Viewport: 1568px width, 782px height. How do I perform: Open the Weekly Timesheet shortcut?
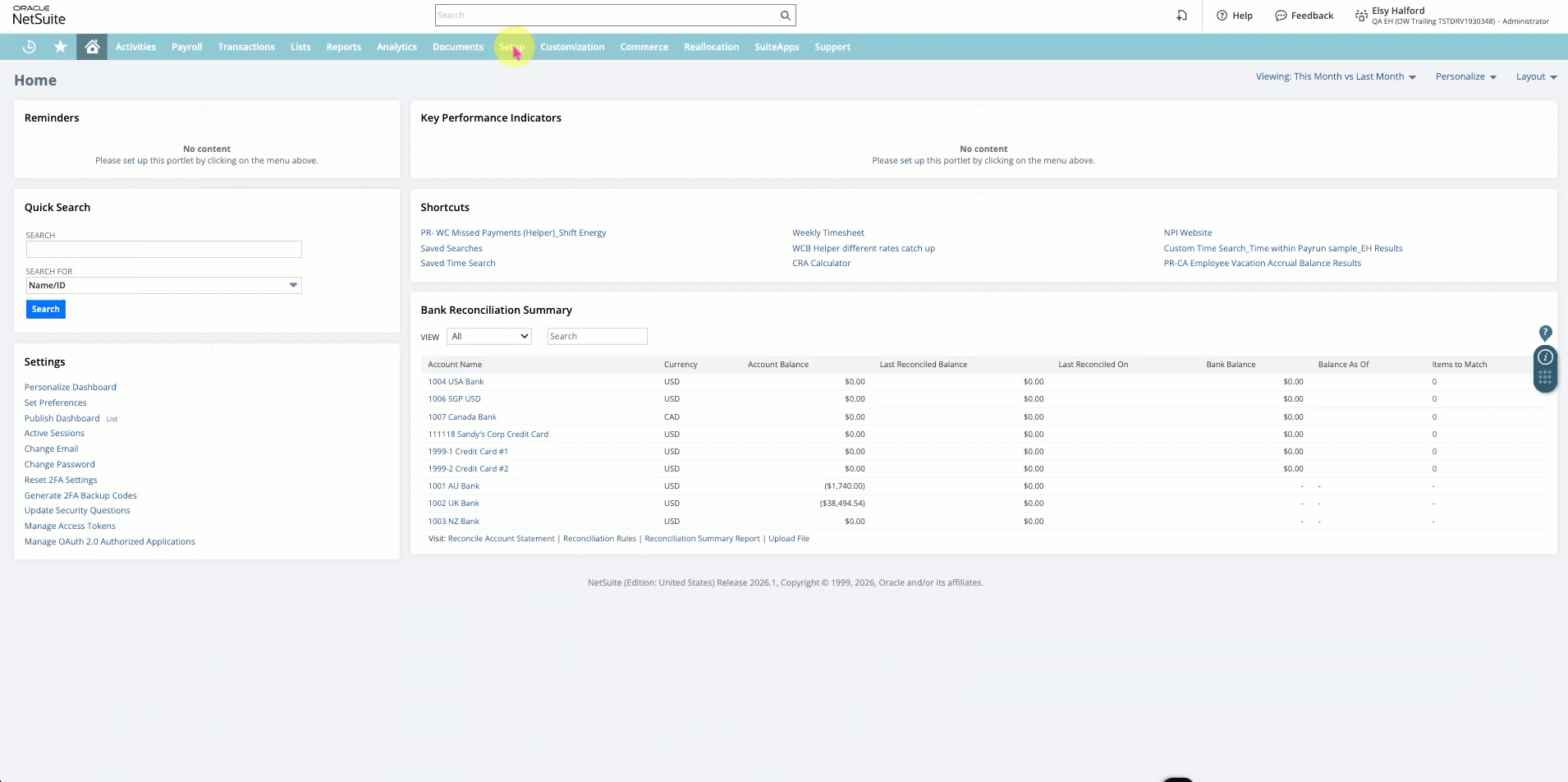click(828, 232)
